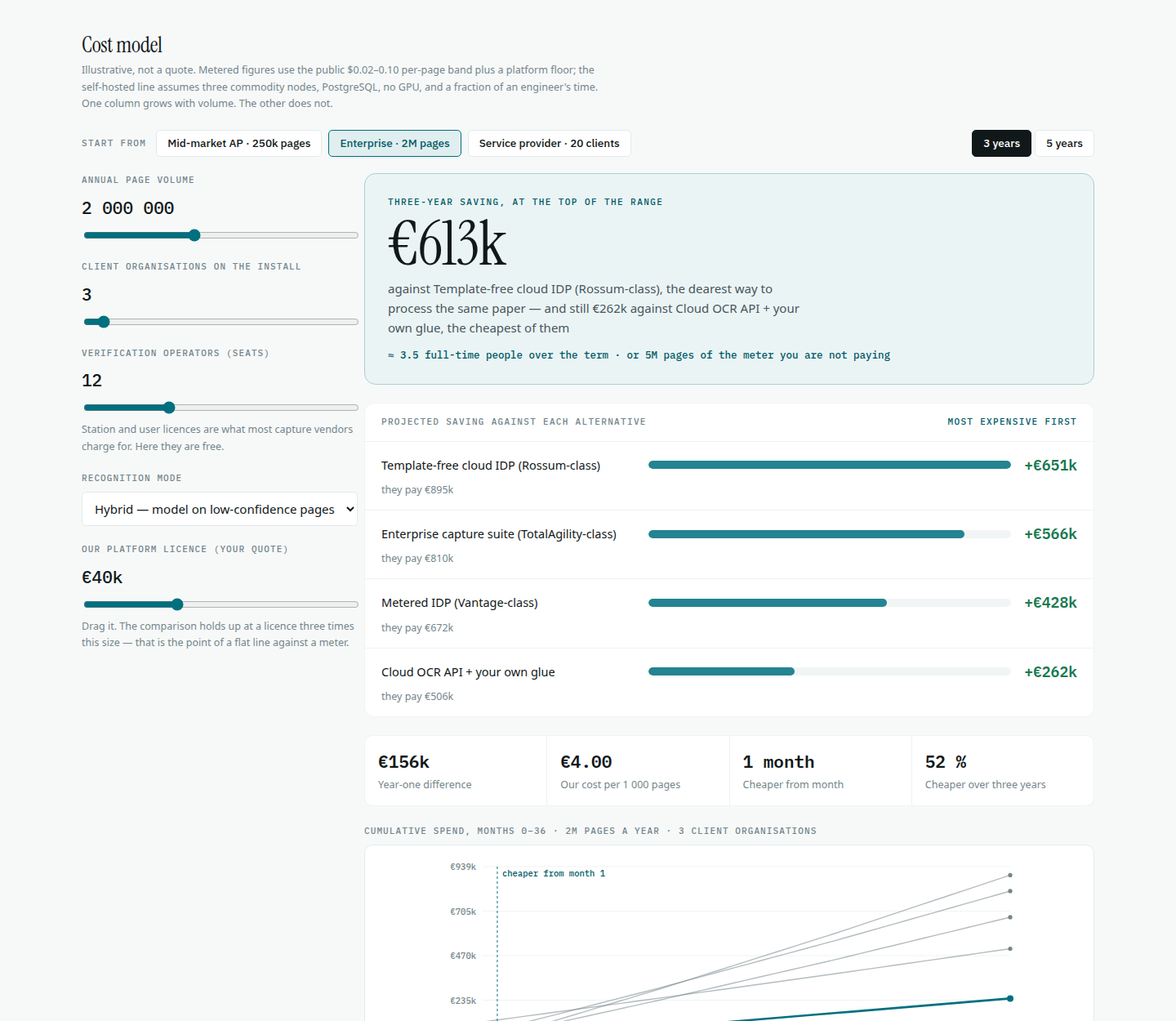Click the €470k chart axis label
This screenshot has height=1021, width=1176.
463,956
